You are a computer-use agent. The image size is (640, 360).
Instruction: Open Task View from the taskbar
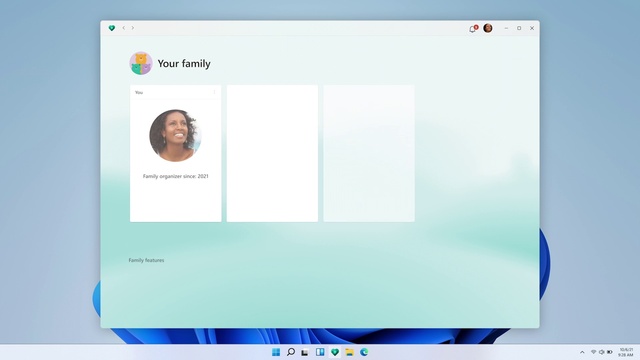pyautogui.click(x=305, y=352)
